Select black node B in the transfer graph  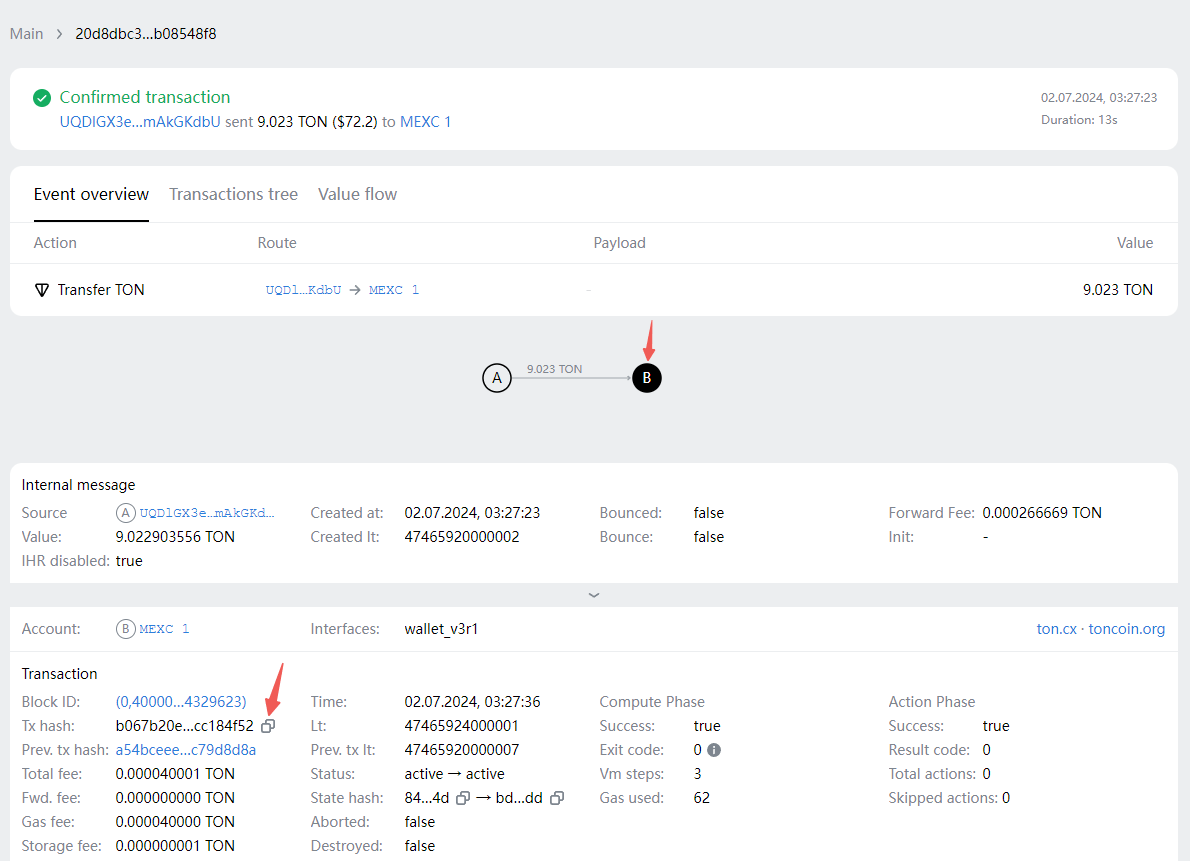click(647, 378)
